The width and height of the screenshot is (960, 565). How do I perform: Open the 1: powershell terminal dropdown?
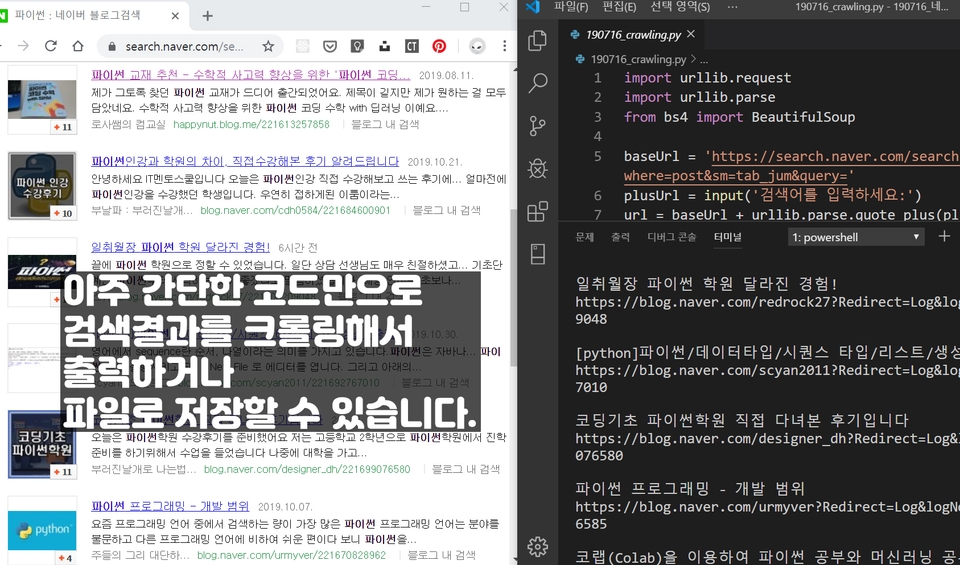click(855, 237)
